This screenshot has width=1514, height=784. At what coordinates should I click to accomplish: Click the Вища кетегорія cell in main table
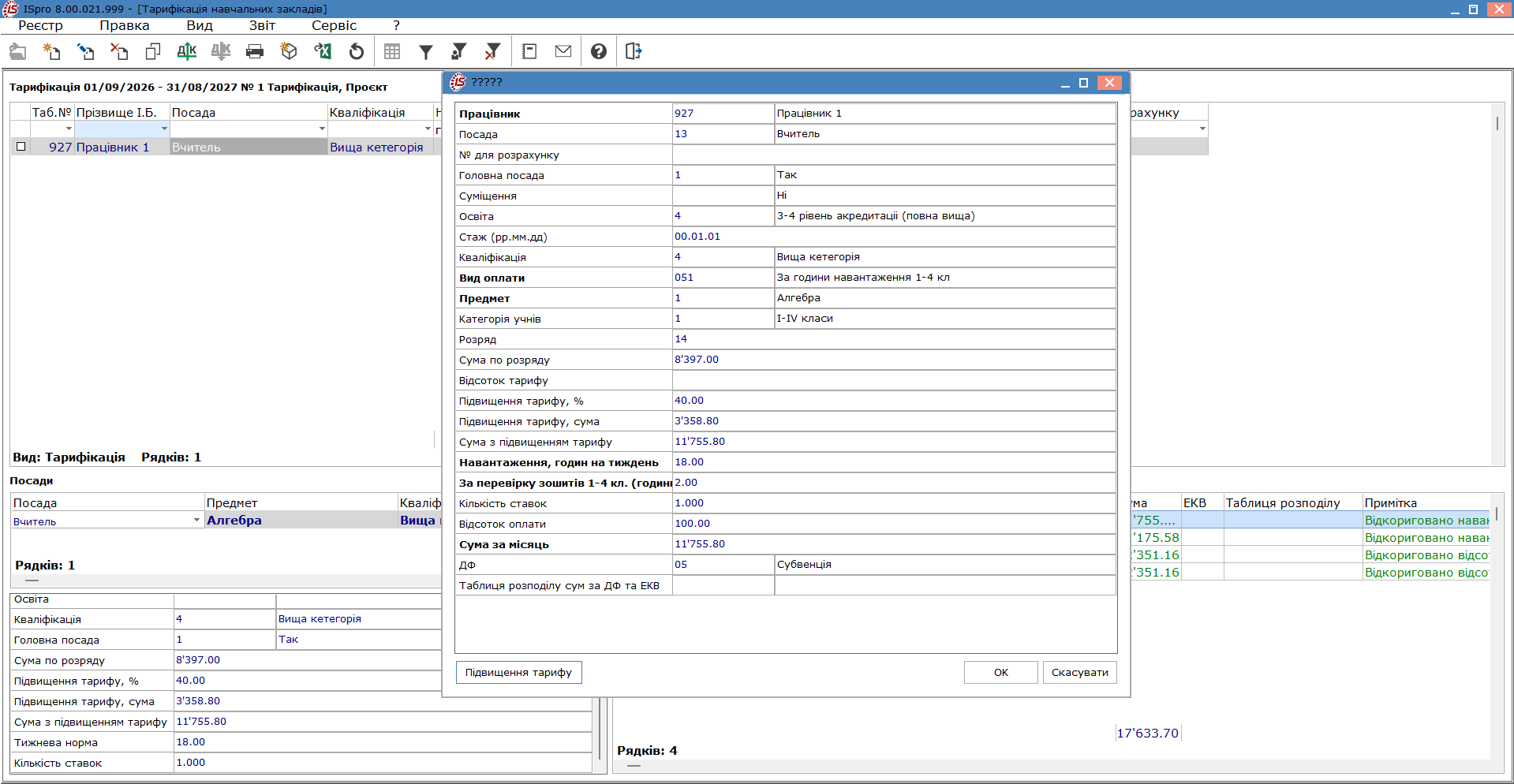[380, 147]
